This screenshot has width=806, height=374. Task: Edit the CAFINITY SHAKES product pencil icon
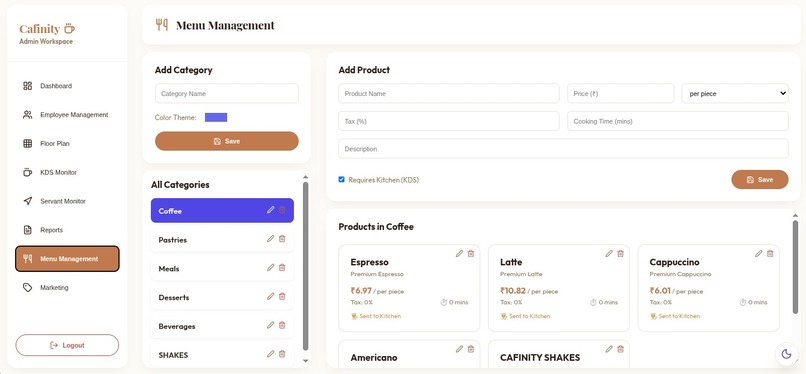(609, 349)
